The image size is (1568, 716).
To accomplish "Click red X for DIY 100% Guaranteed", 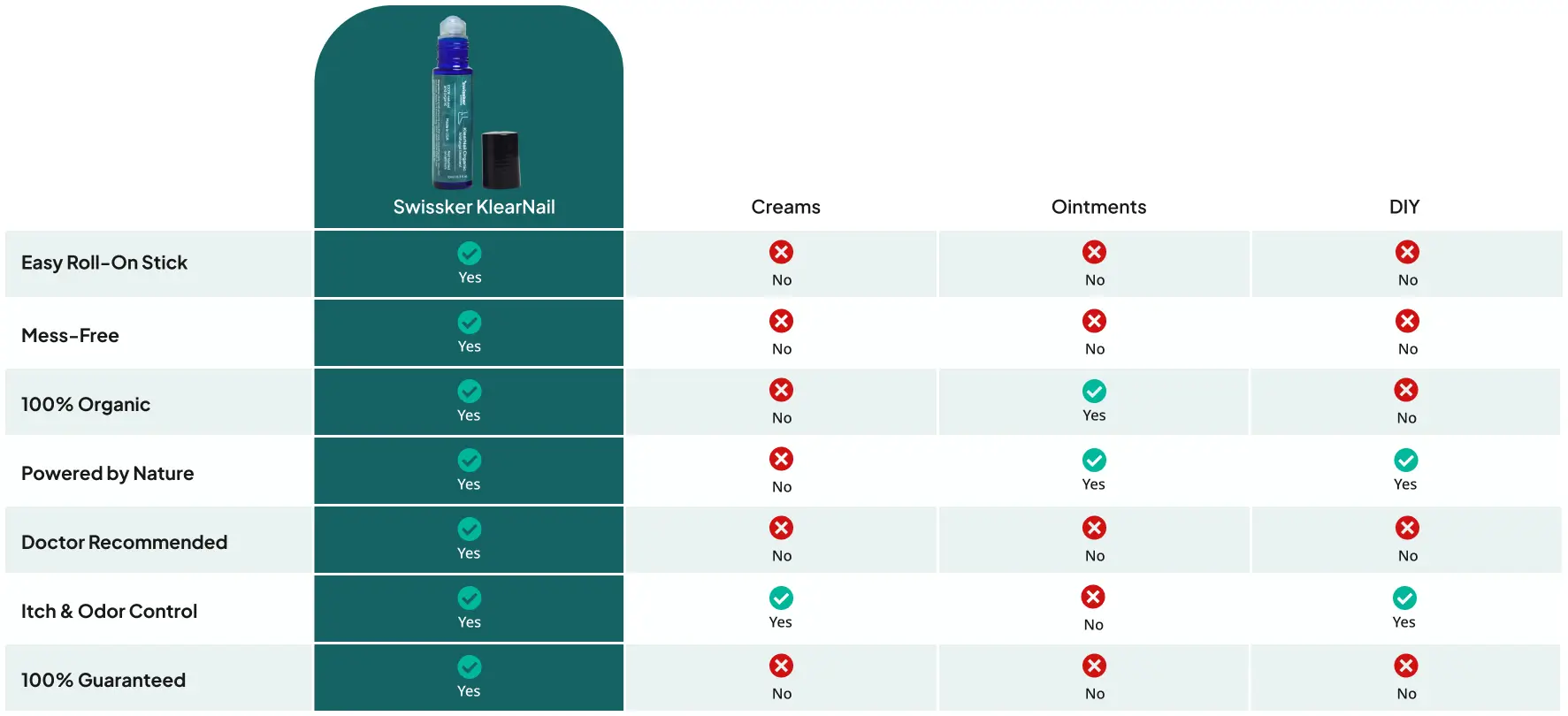I will pos(1406,666).
